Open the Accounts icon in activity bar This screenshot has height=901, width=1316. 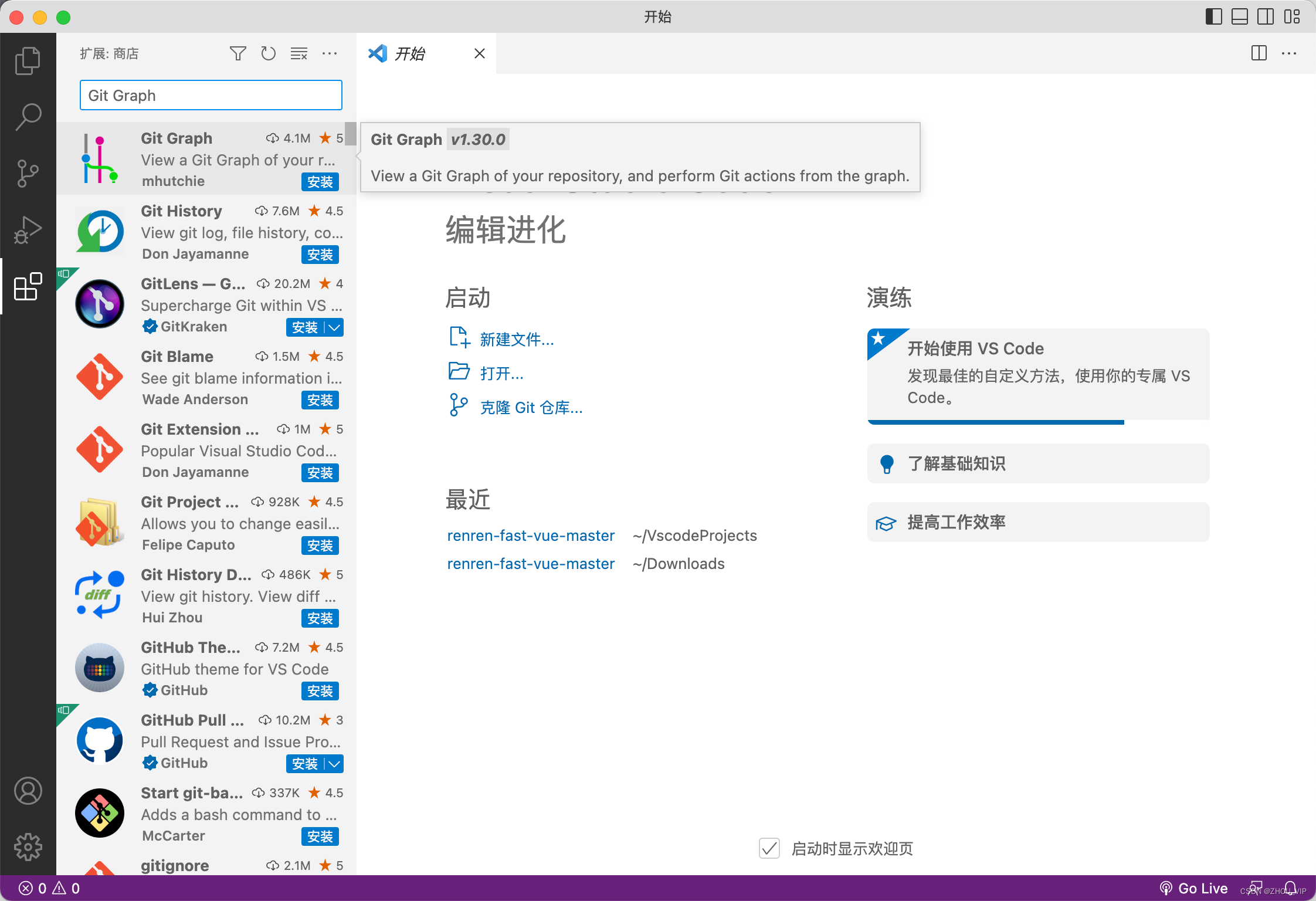28,791
